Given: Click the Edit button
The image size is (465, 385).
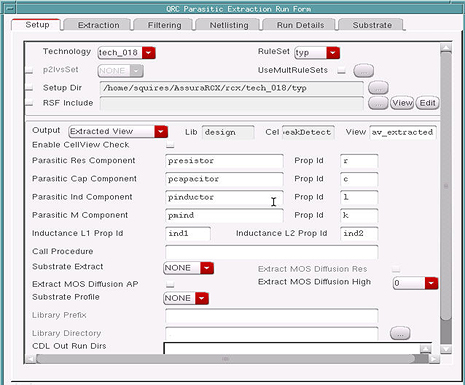Looking at the screenshot, I should pos(427,103).
